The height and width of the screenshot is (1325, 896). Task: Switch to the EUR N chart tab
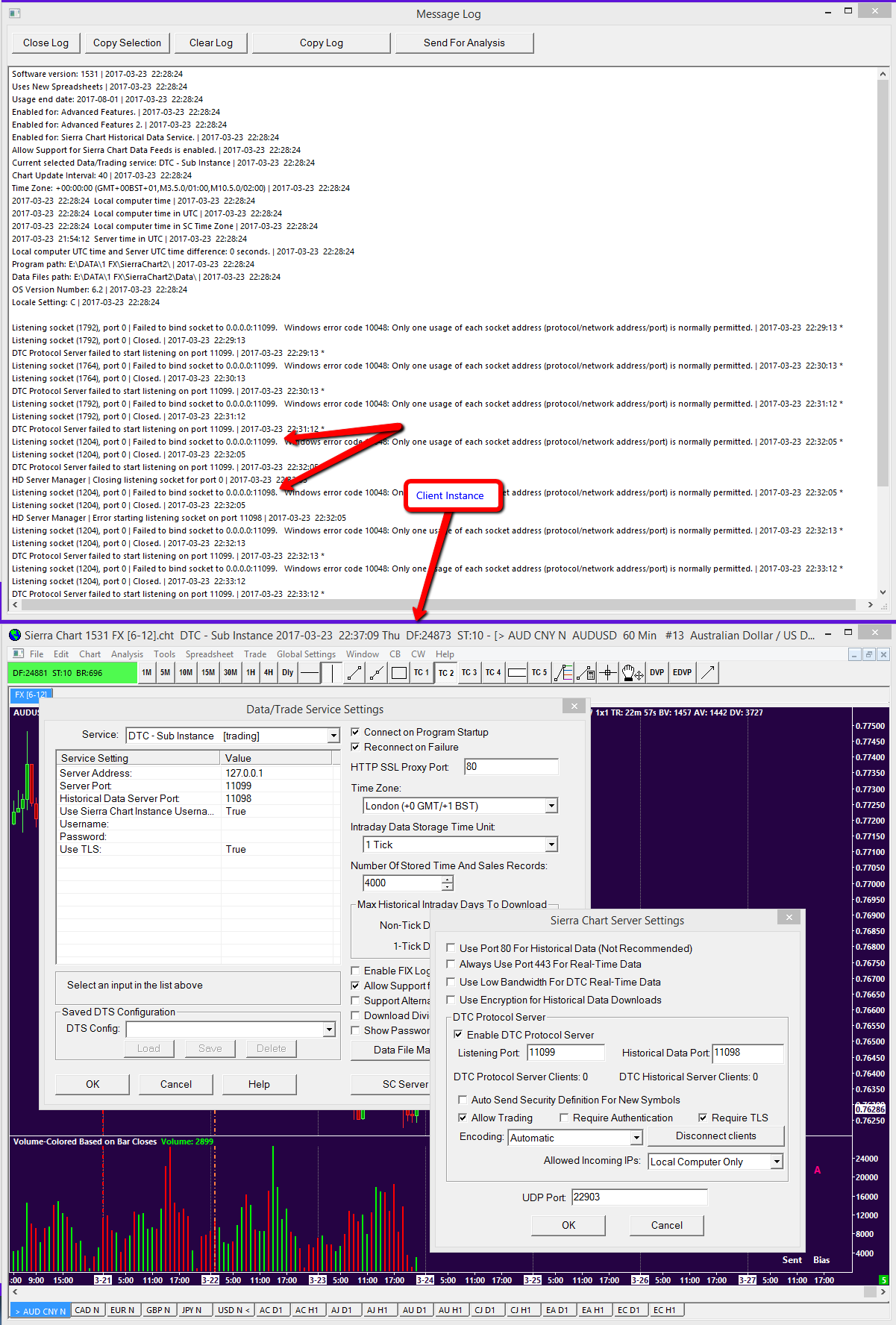click(x=122, y=1310)
